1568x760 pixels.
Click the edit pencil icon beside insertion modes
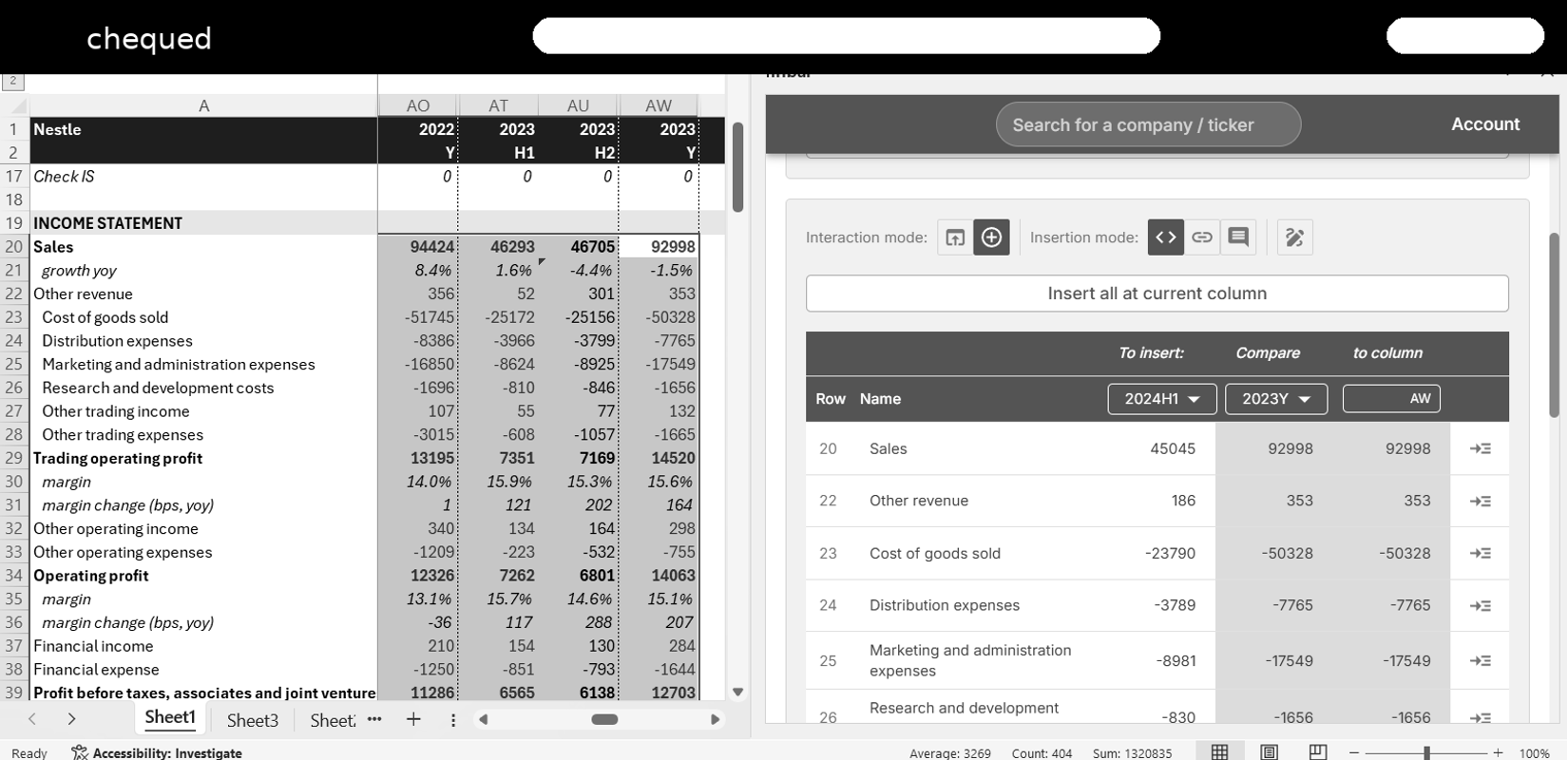click(1294, 237)
